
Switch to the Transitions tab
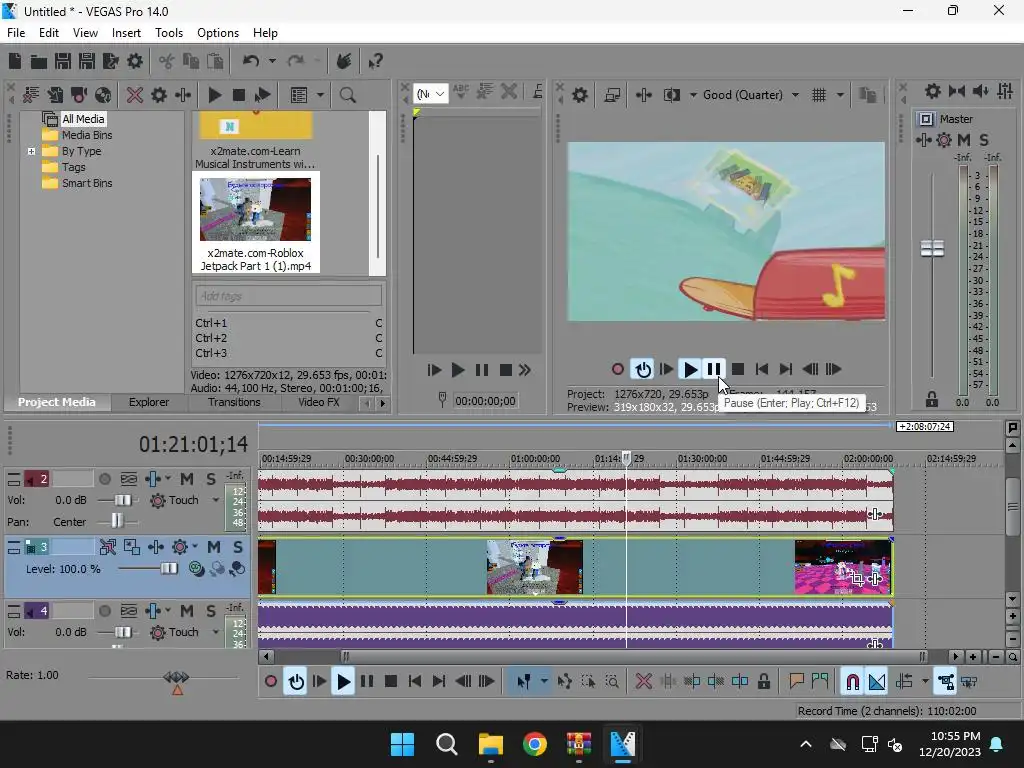[x=234, y=402]
